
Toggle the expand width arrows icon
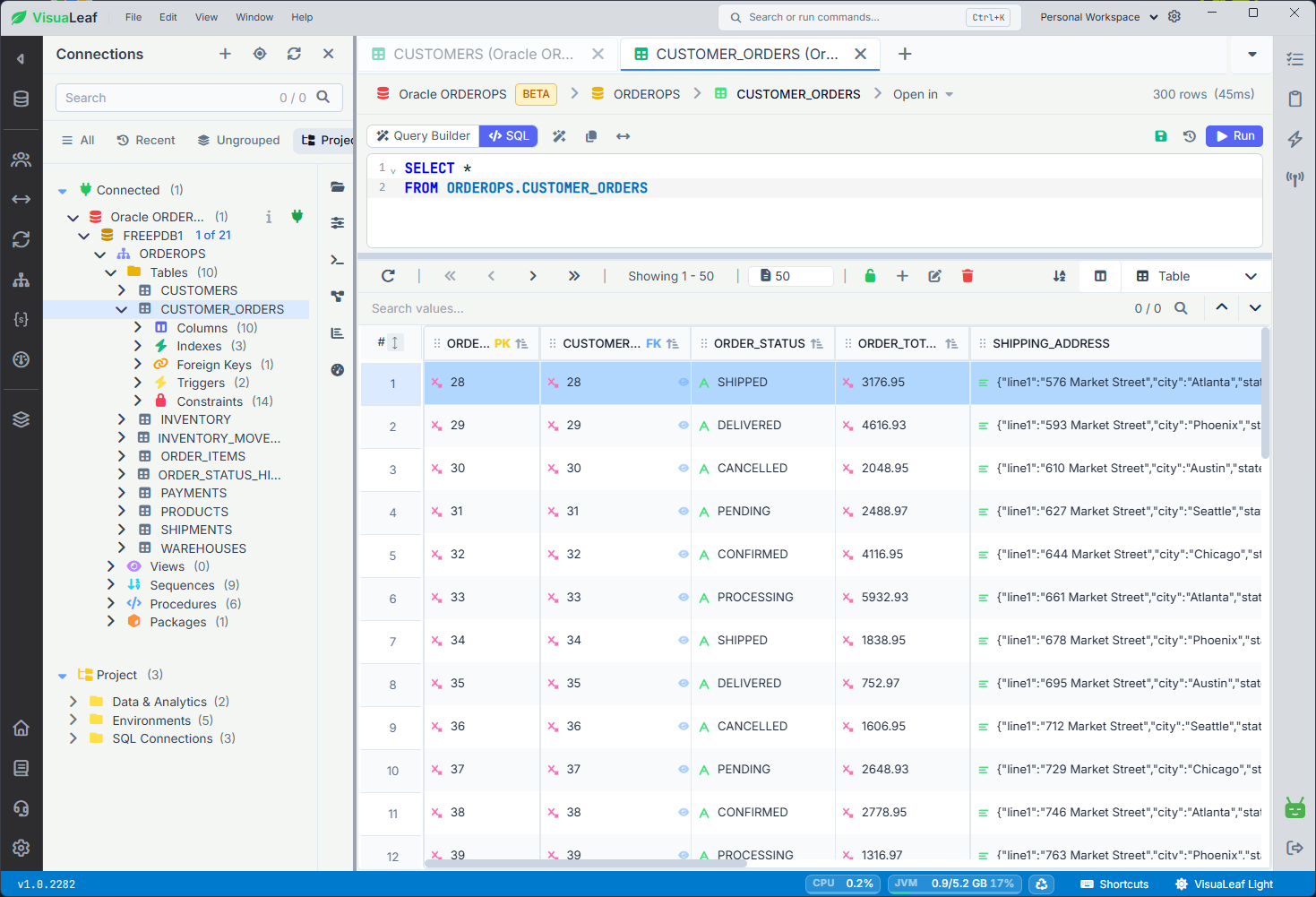[x=624, y=136]
